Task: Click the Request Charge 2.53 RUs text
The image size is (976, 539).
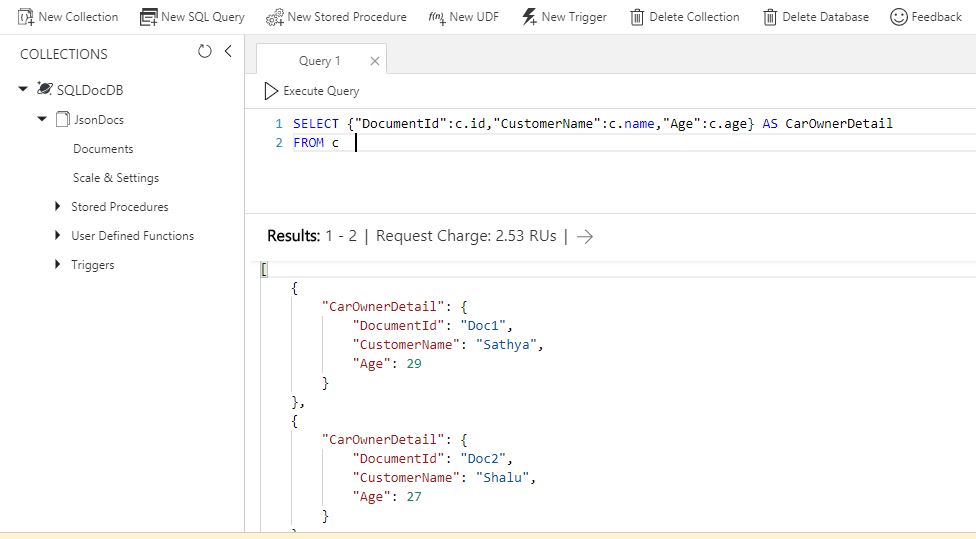Action: [466, 237]
